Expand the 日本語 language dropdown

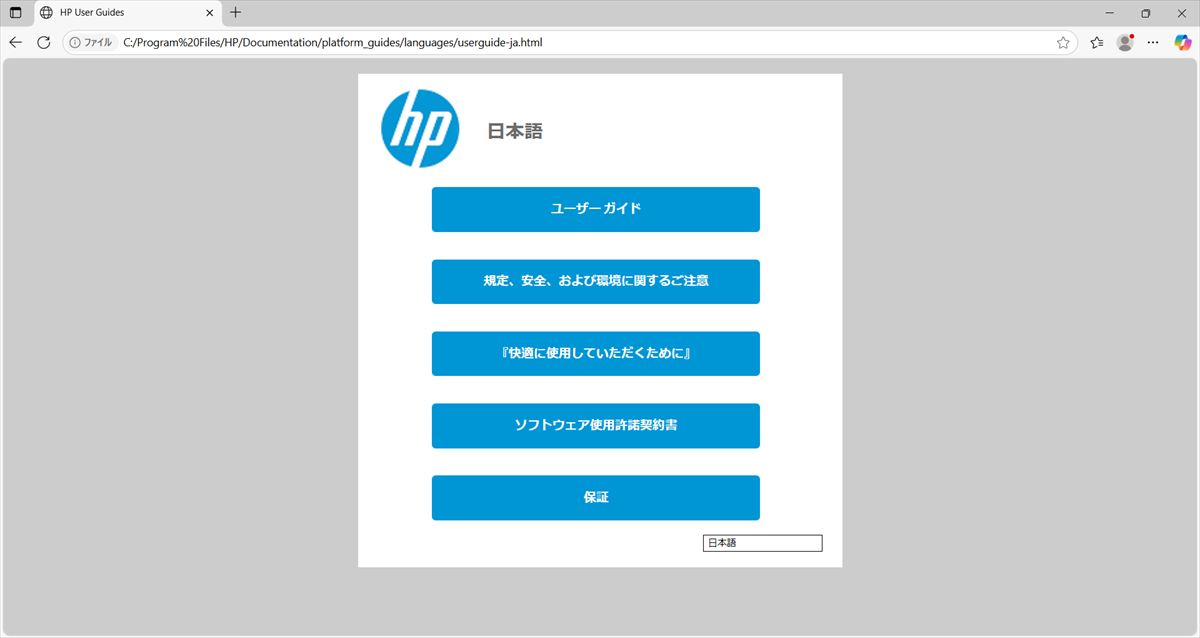click(762, 543)
